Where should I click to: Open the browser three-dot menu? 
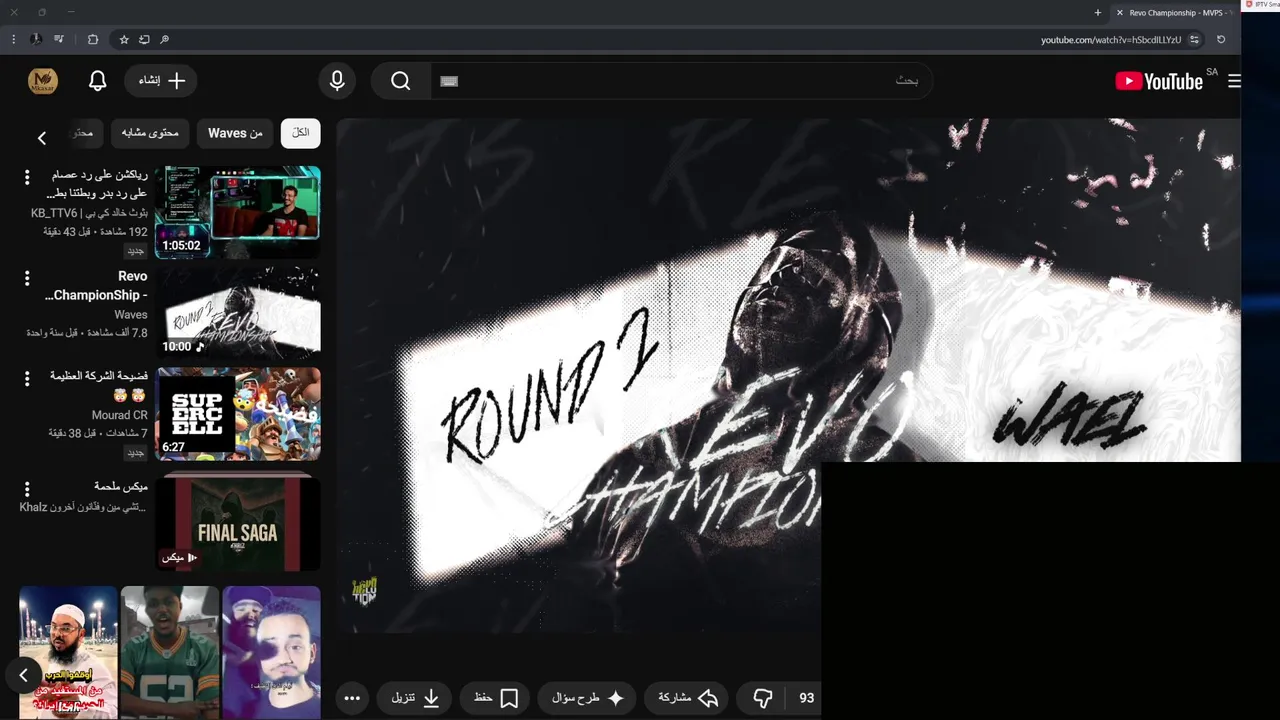coord(13,39)
